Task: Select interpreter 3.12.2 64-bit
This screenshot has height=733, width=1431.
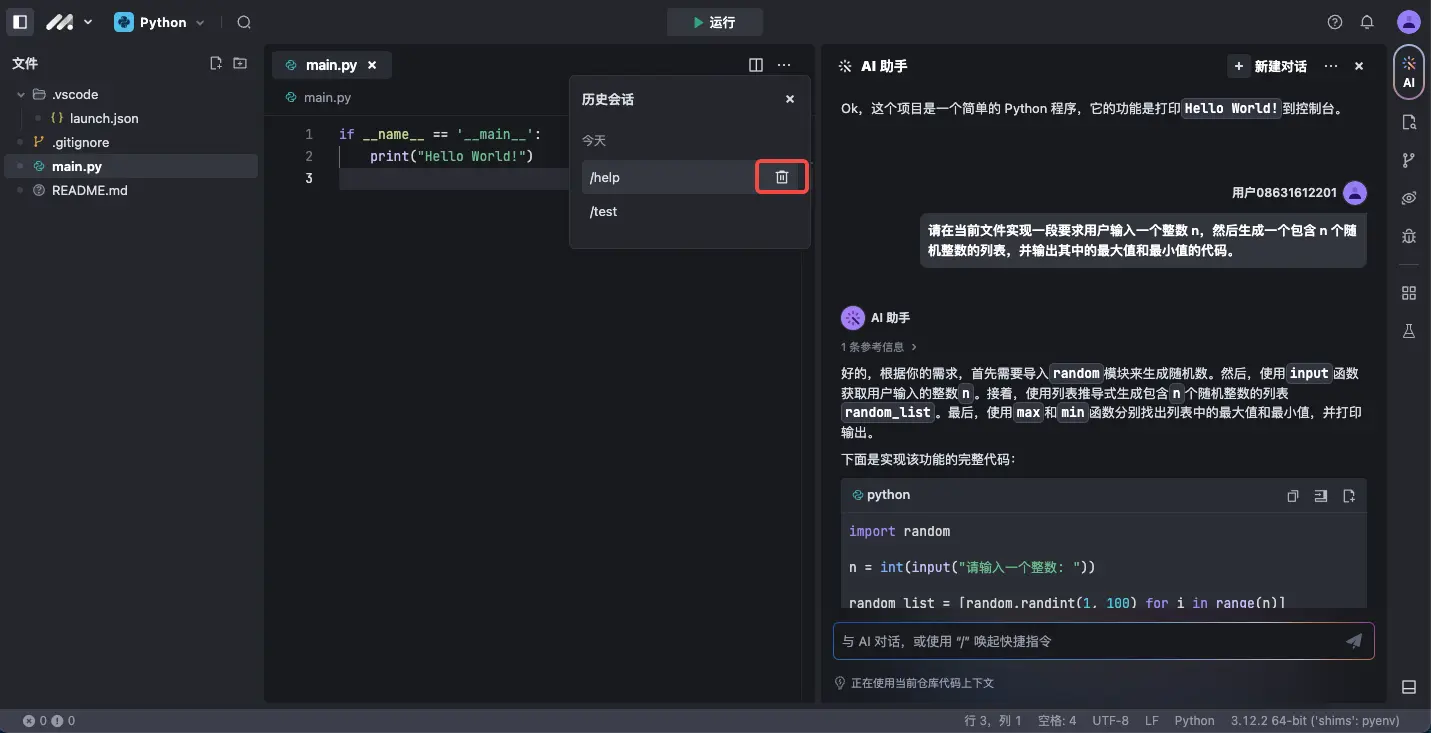Action: click(x=1315, y=720)
